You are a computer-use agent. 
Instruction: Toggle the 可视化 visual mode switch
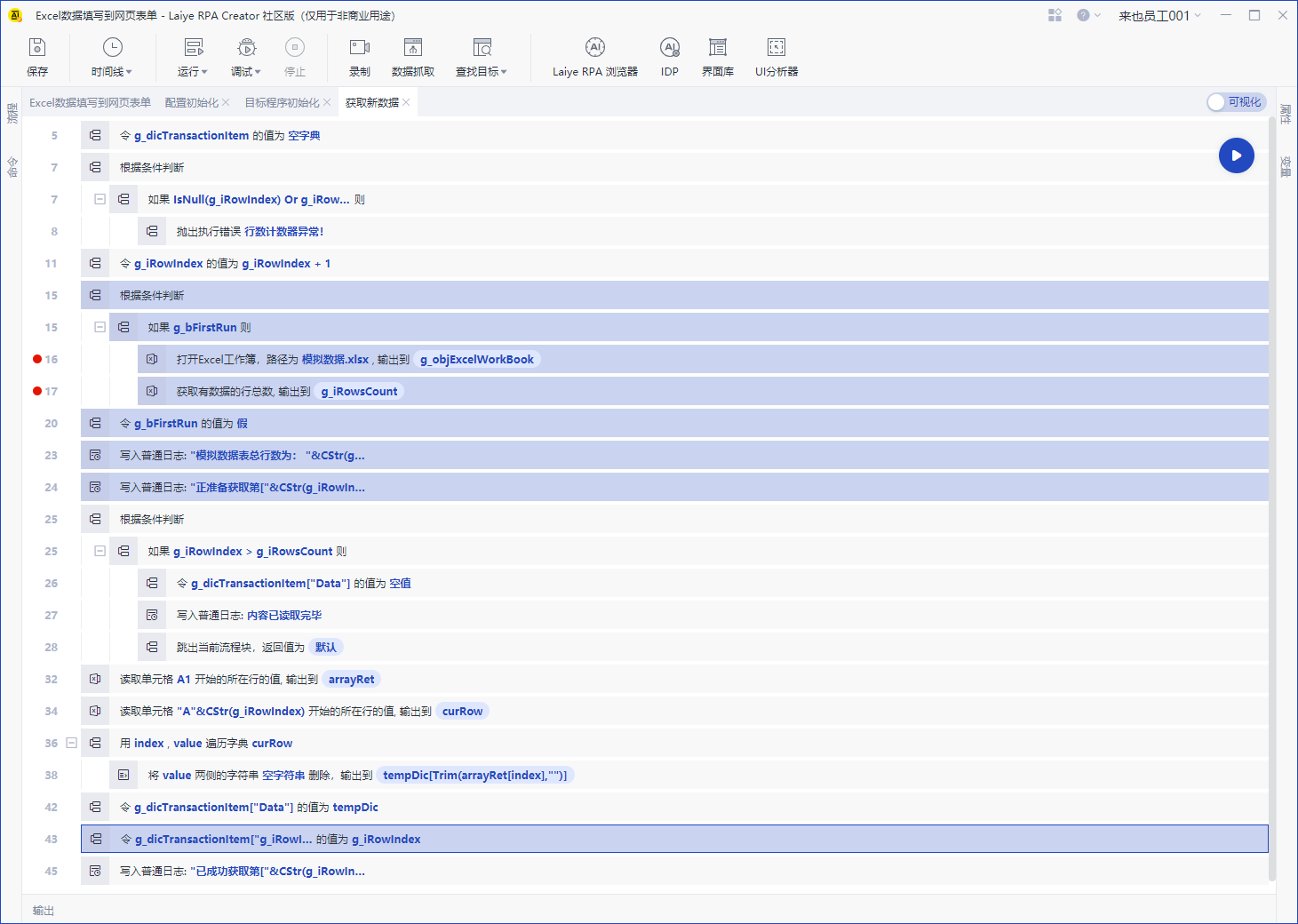[x=1235, y=102]
